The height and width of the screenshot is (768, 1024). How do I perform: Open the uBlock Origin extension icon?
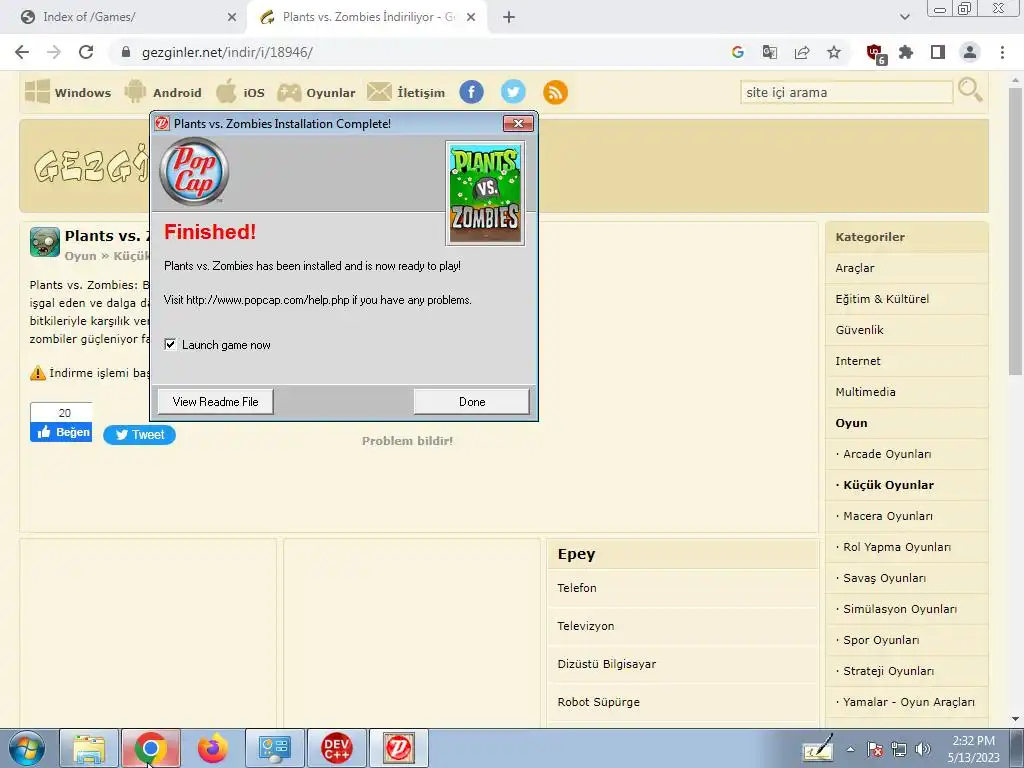[875, 54]
